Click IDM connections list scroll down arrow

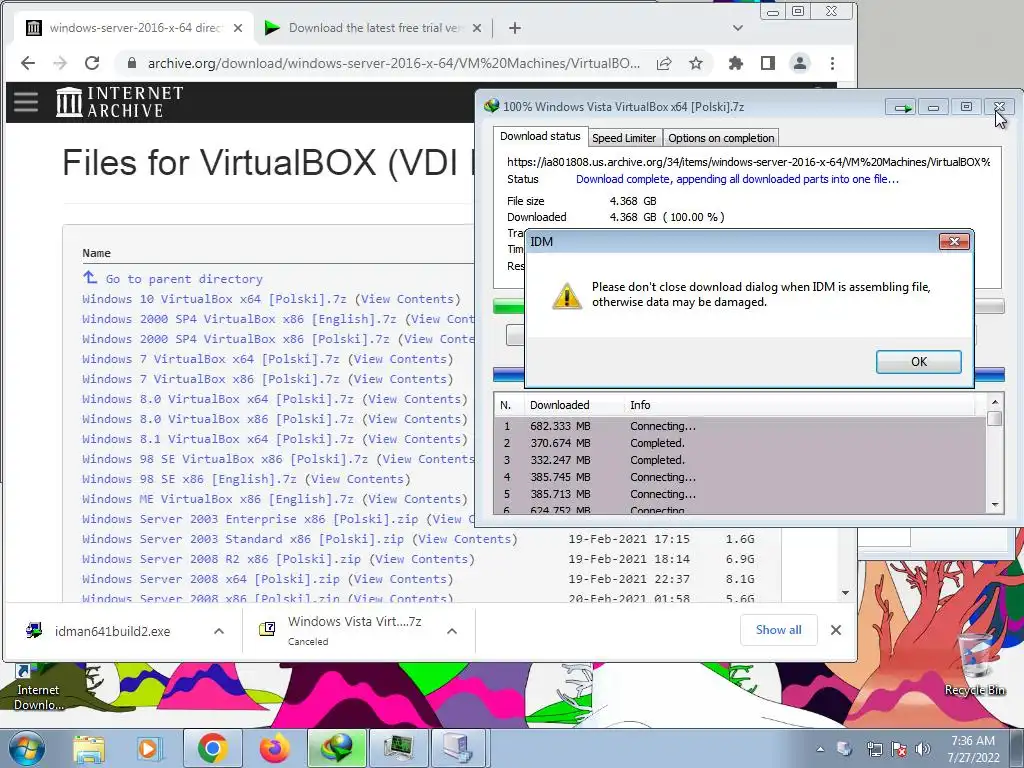995,504
